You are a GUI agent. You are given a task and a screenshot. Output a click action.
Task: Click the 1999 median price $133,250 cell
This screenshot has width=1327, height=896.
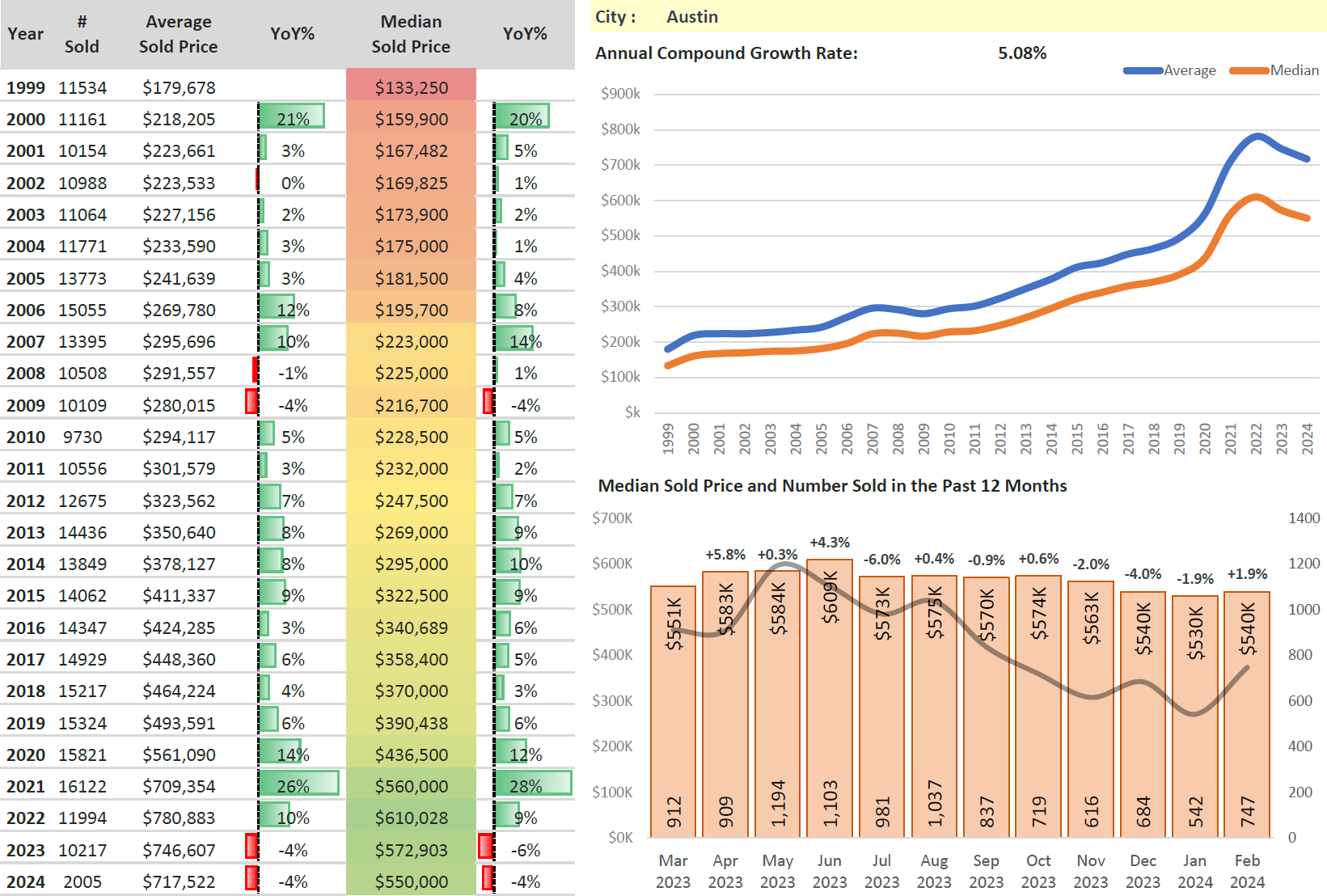(411, 87)
